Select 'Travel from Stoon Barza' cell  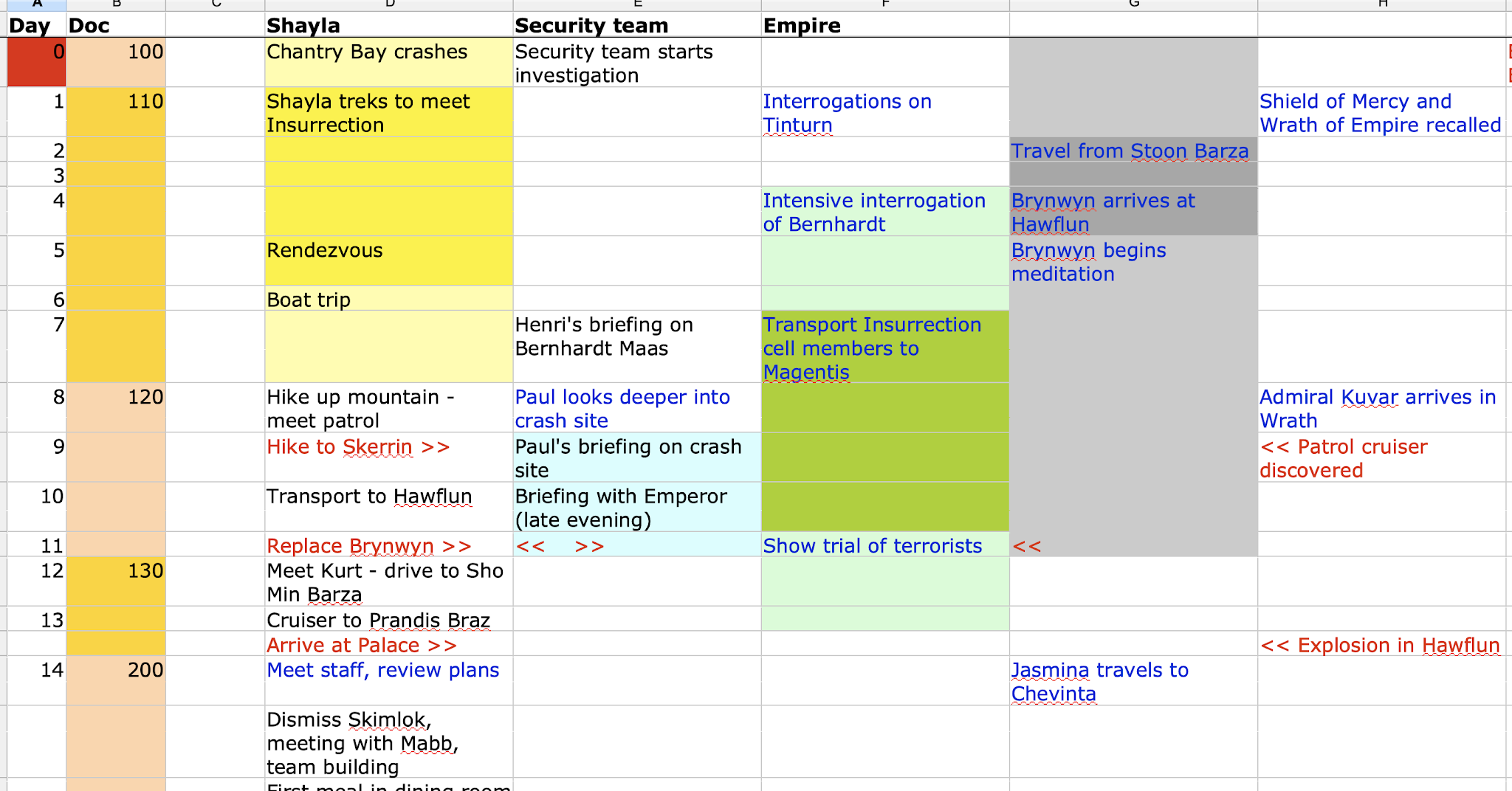tap(1133, 150)
